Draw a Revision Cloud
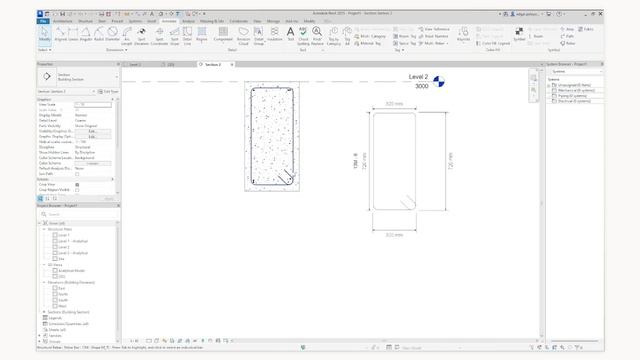640x360 pixels. 243,36
